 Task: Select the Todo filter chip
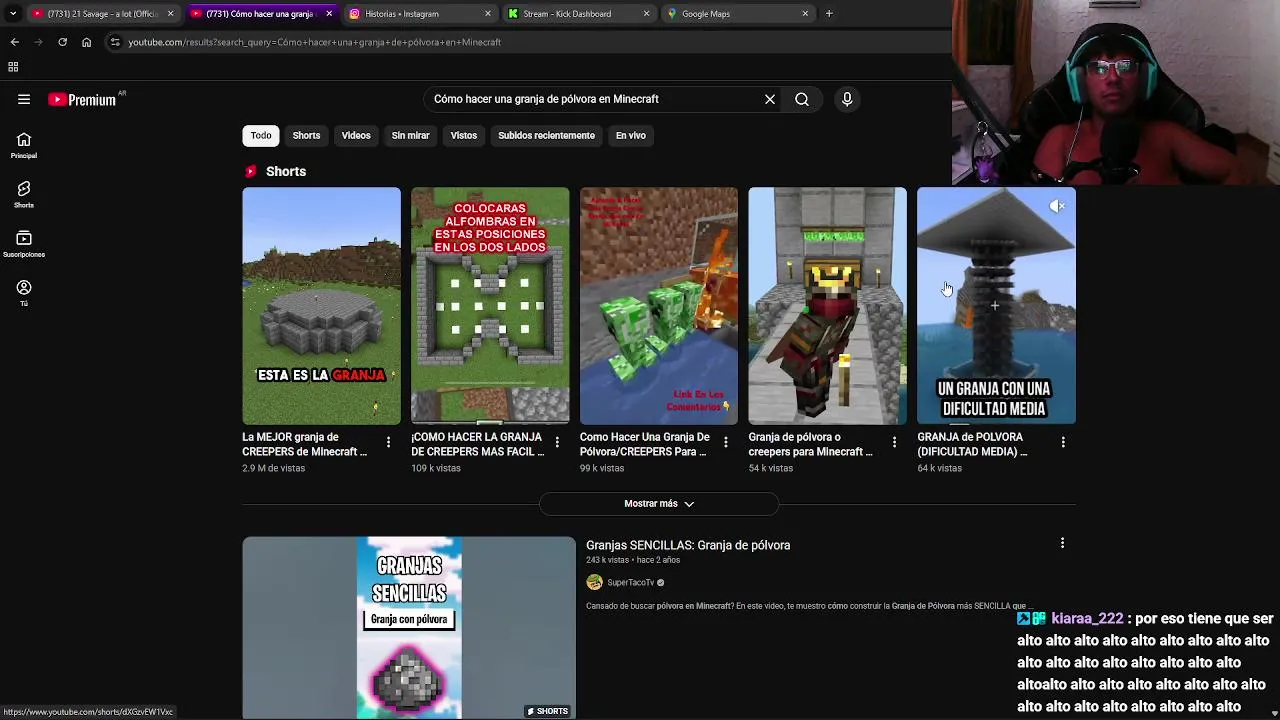pyautogui.click(x=261, y=135)
